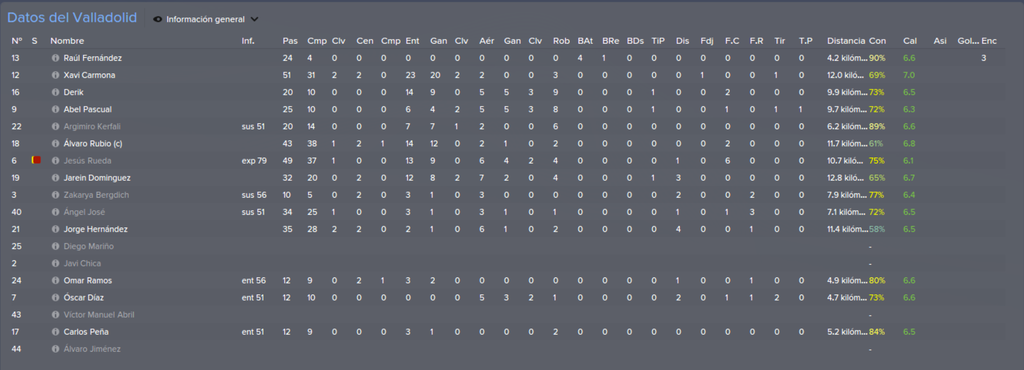The image size is (1024, 370).
Task: Click the Datos del Valladolid title
Action: [x=72, y=18]
